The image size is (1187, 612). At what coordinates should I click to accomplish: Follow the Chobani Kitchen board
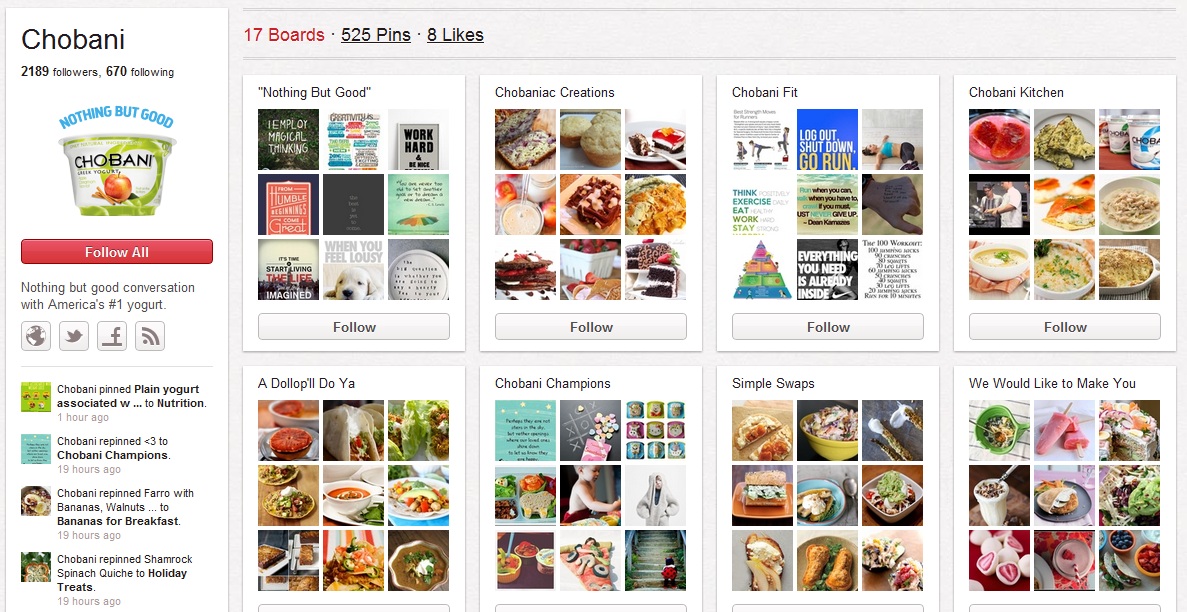click(1064, 327)
